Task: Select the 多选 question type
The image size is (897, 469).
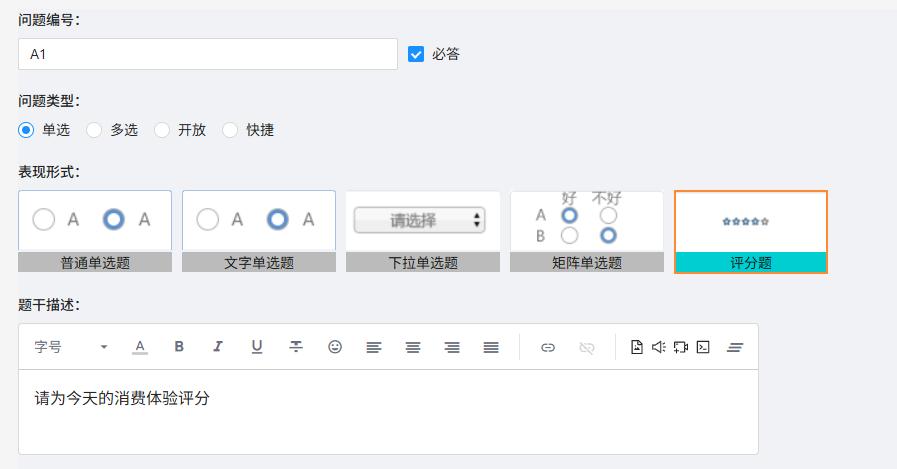Action: point(94,130)
